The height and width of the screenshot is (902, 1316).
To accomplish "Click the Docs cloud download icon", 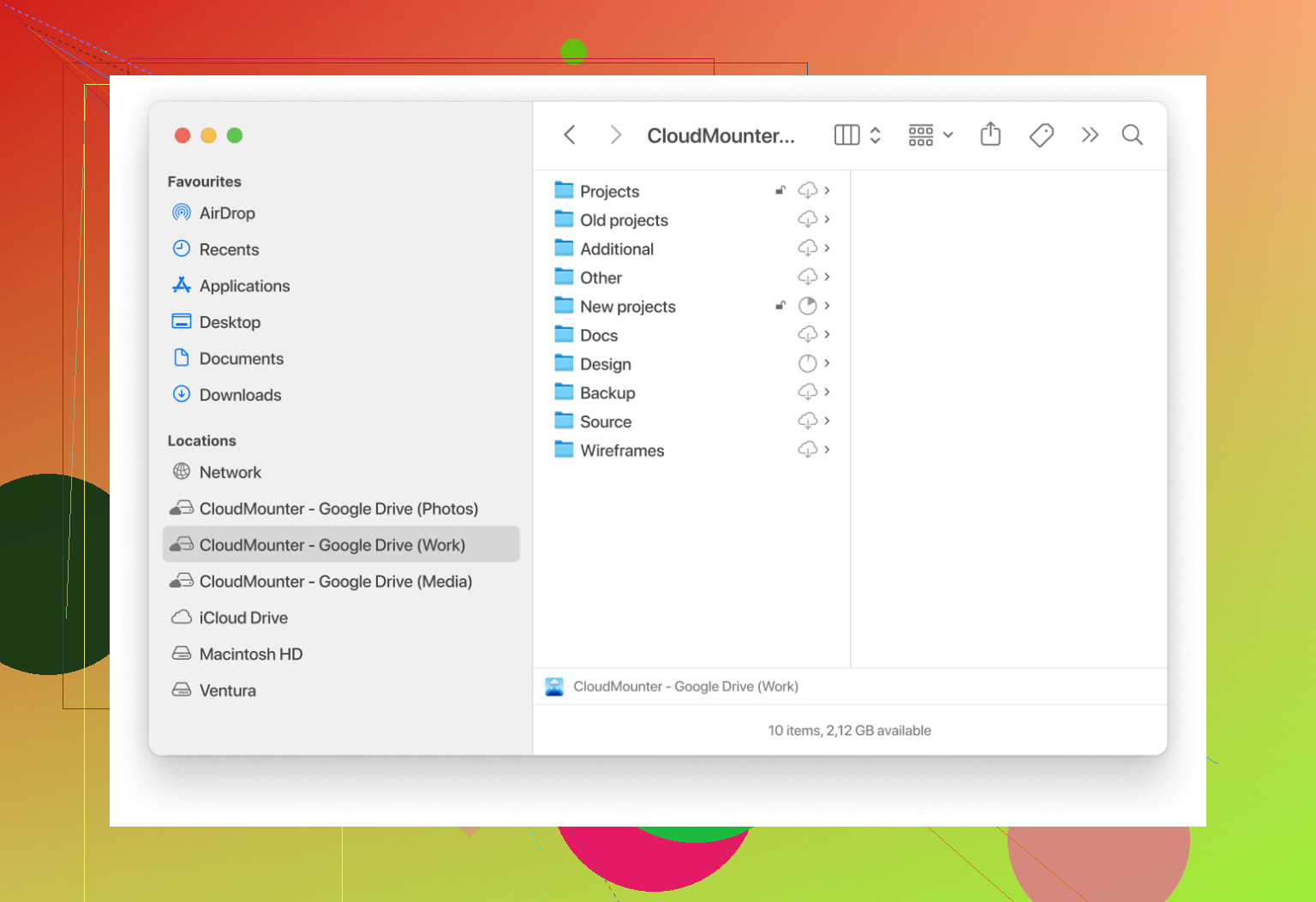I will (807, 335).
